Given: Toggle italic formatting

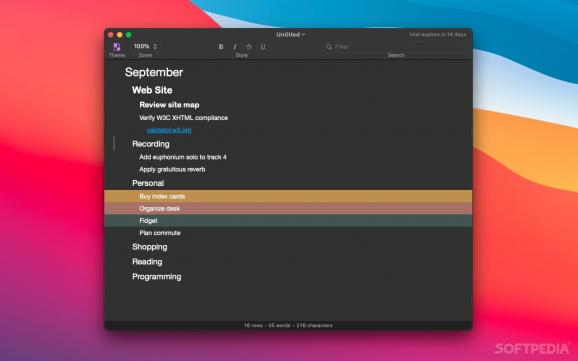Looking at the screenshot, I should [235, 46].
